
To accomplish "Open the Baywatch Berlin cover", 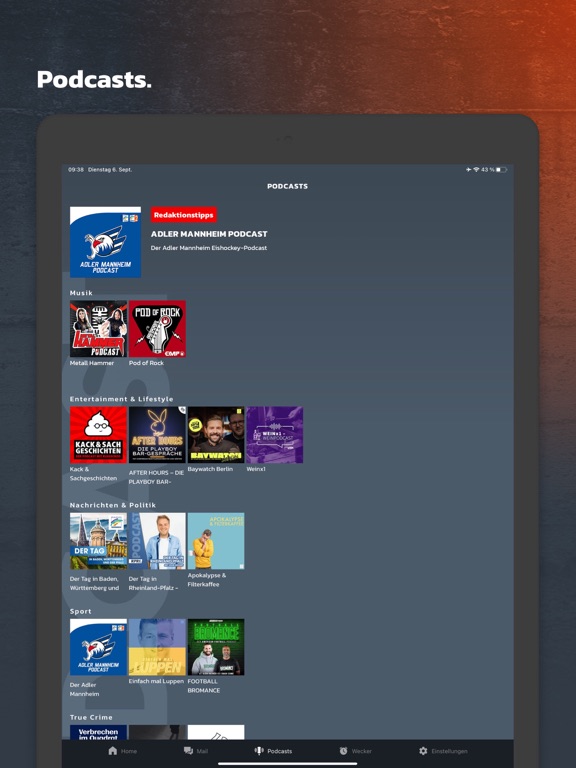I will coord(216,435).
